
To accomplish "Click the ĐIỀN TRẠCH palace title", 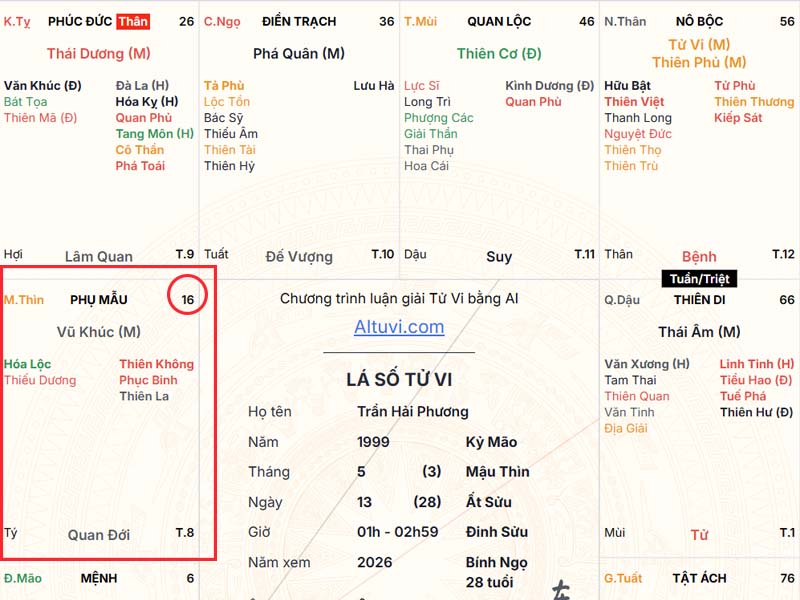I will pyautogui.click(x=299, y=21).
